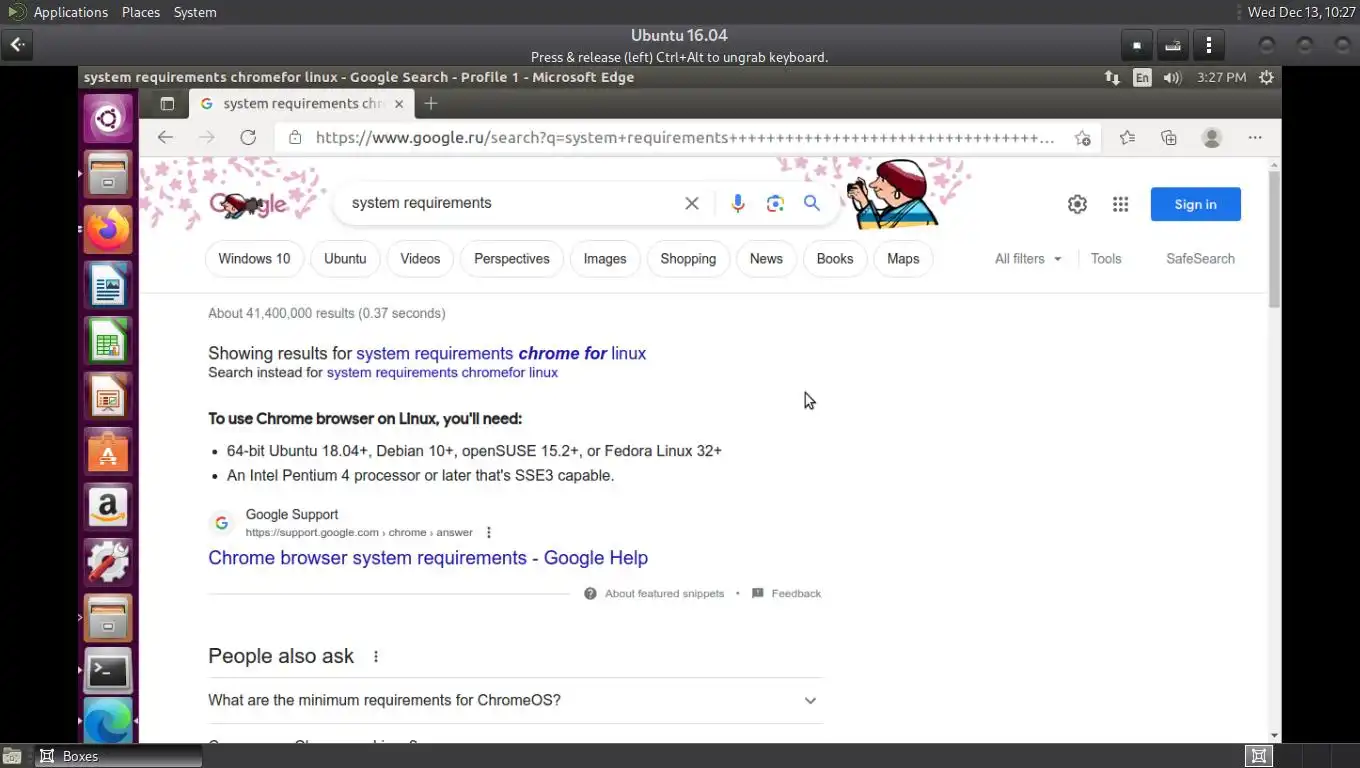
Task: Open Boxes VM options menu dots
Action: tap(1209, 45)
